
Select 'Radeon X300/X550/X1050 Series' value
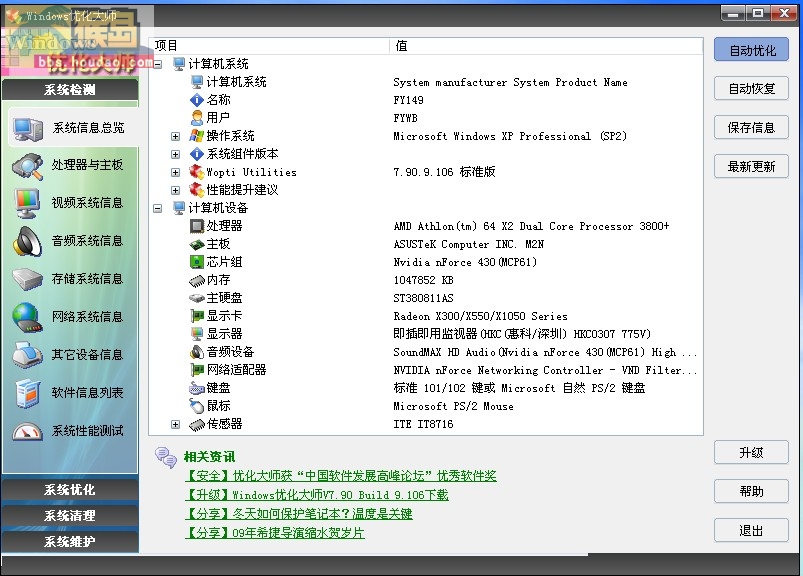click(480, 316)
